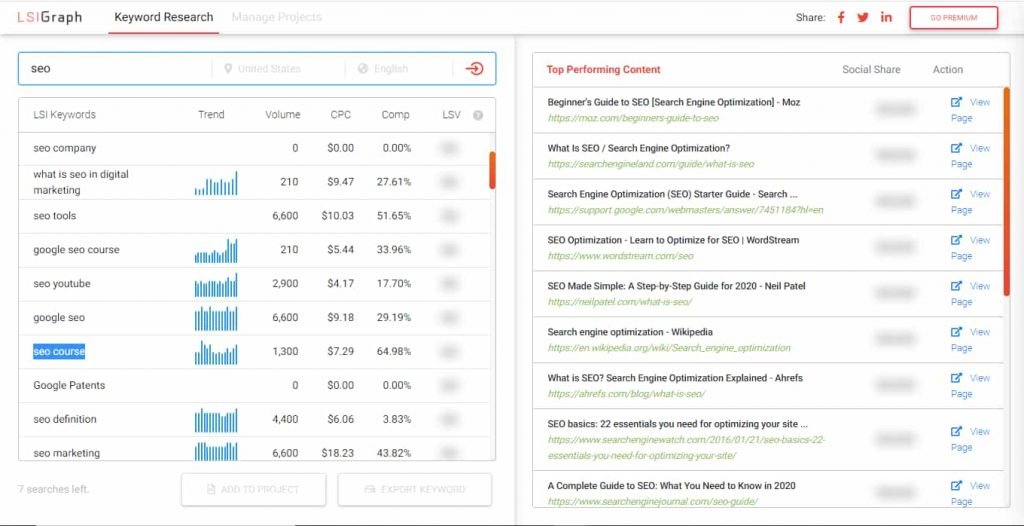Switch to the Keyword Research tab
1024x526 pixels.
[x=164, y=17]
